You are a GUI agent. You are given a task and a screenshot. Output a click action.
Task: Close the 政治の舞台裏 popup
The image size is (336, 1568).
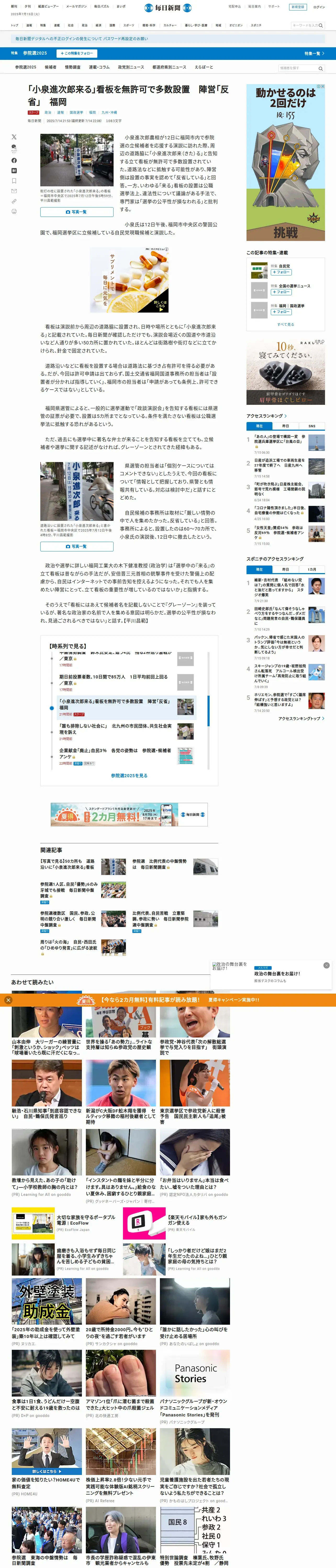326,965
